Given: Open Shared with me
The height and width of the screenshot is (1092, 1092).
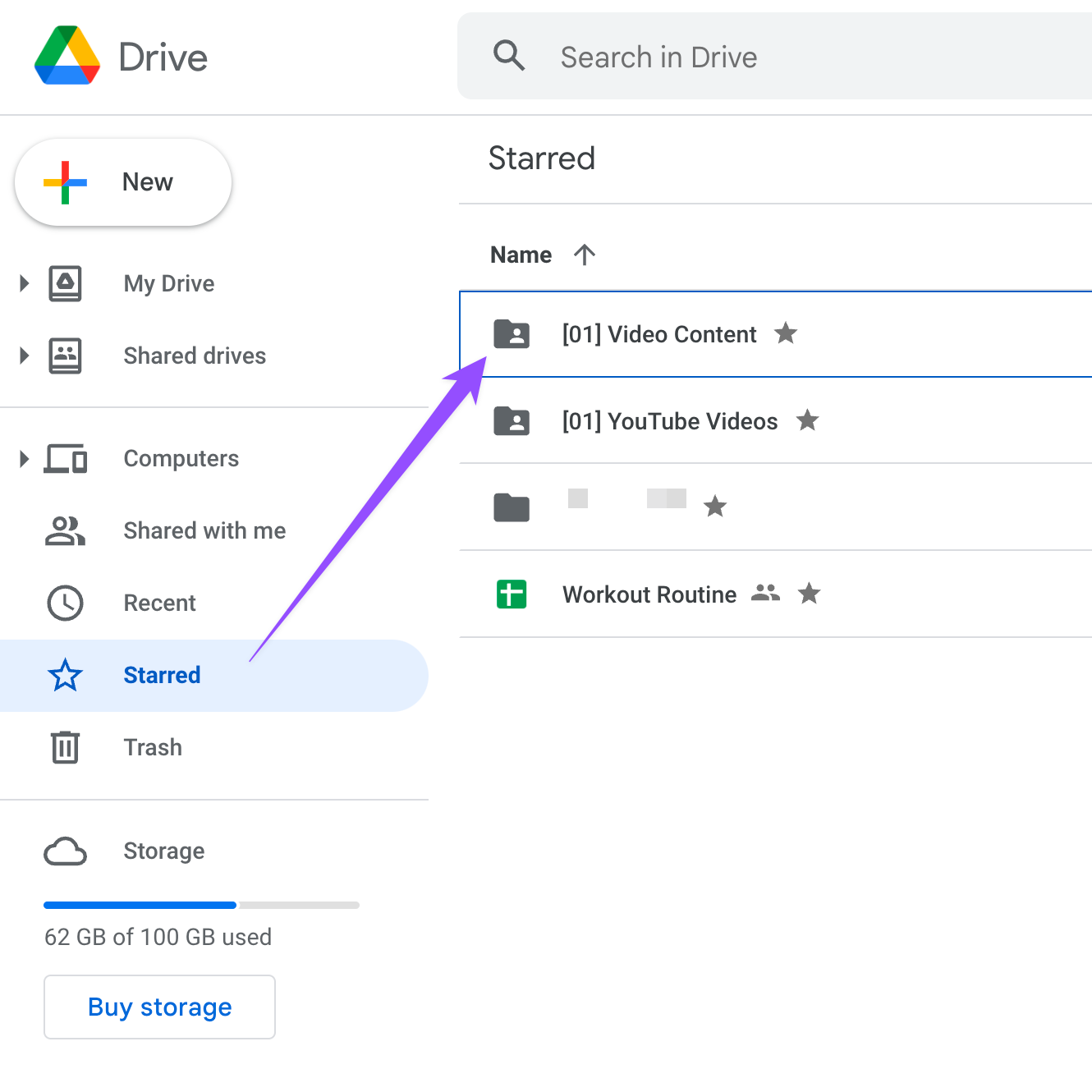Looking at the screenshot, I should (204, 530).
